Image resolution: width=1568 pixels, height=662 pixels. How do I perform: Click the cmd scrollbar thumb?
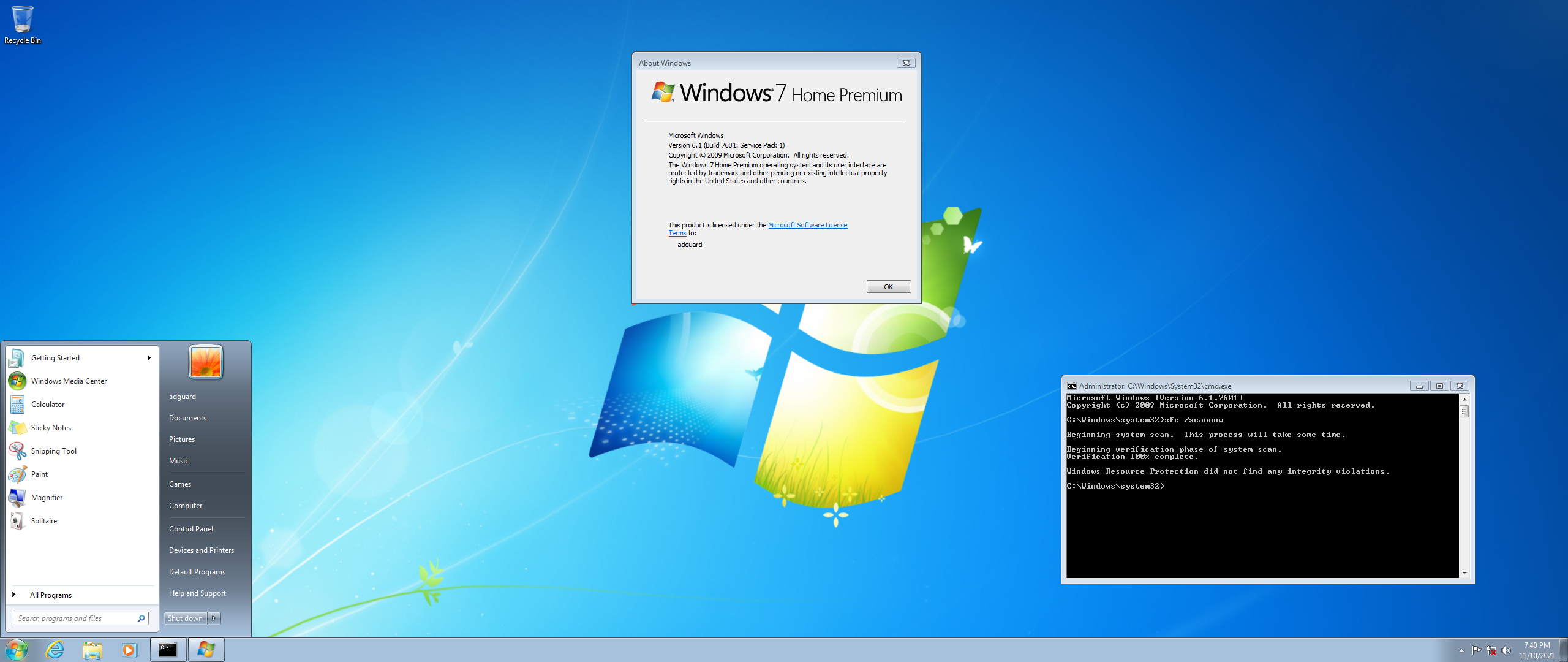point(1464,411)
